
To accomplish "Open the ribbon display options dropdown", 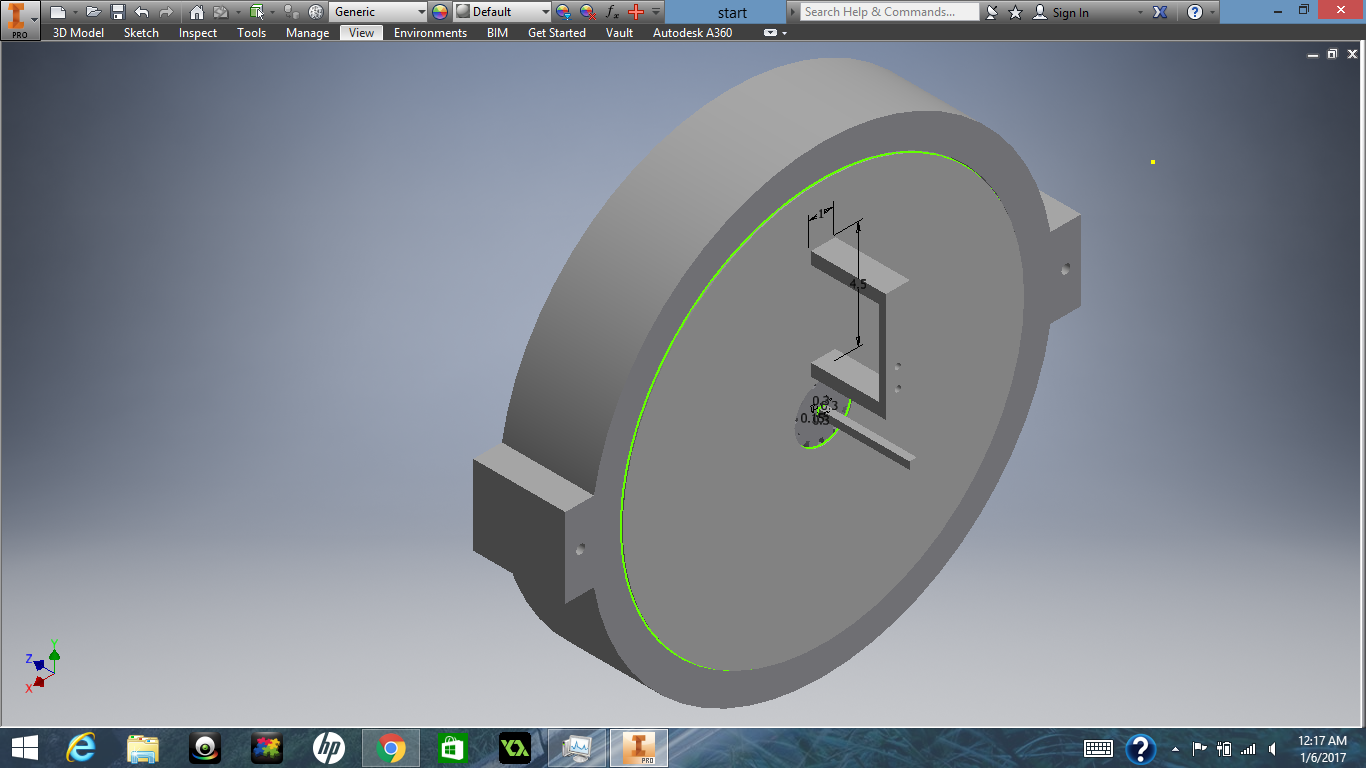I will coord(775,33).
